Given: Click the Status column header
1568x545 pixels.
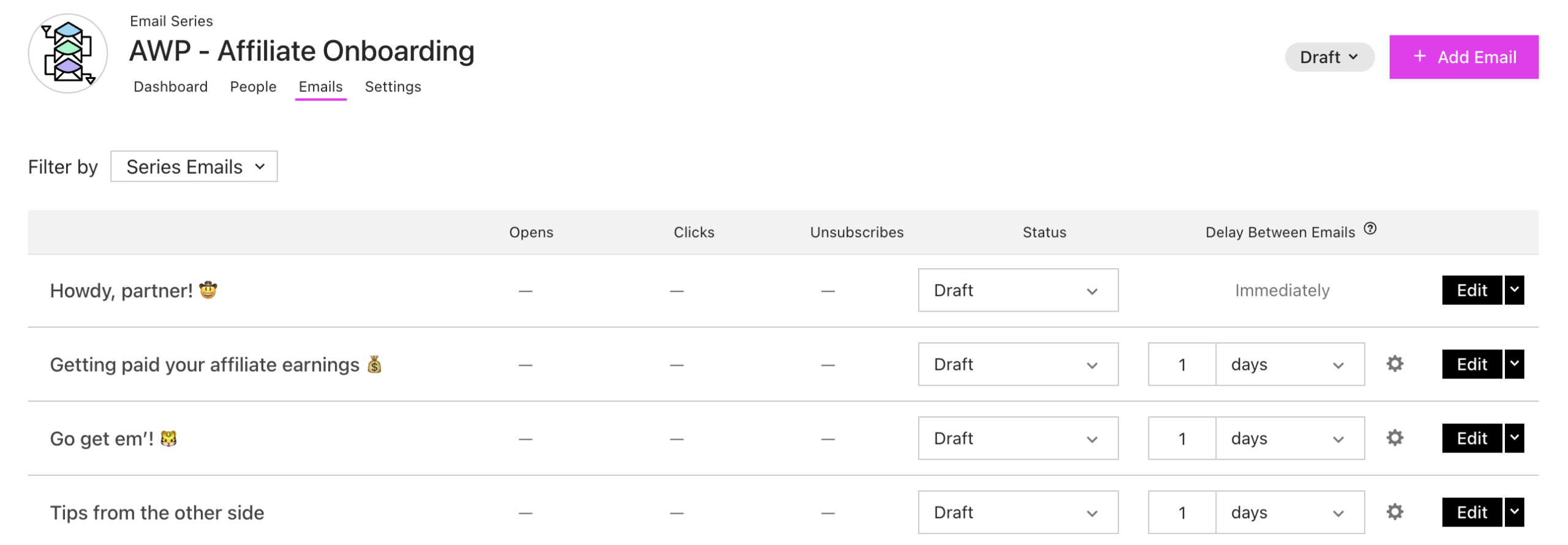Looking at the screenshot, I should 1044,232.
